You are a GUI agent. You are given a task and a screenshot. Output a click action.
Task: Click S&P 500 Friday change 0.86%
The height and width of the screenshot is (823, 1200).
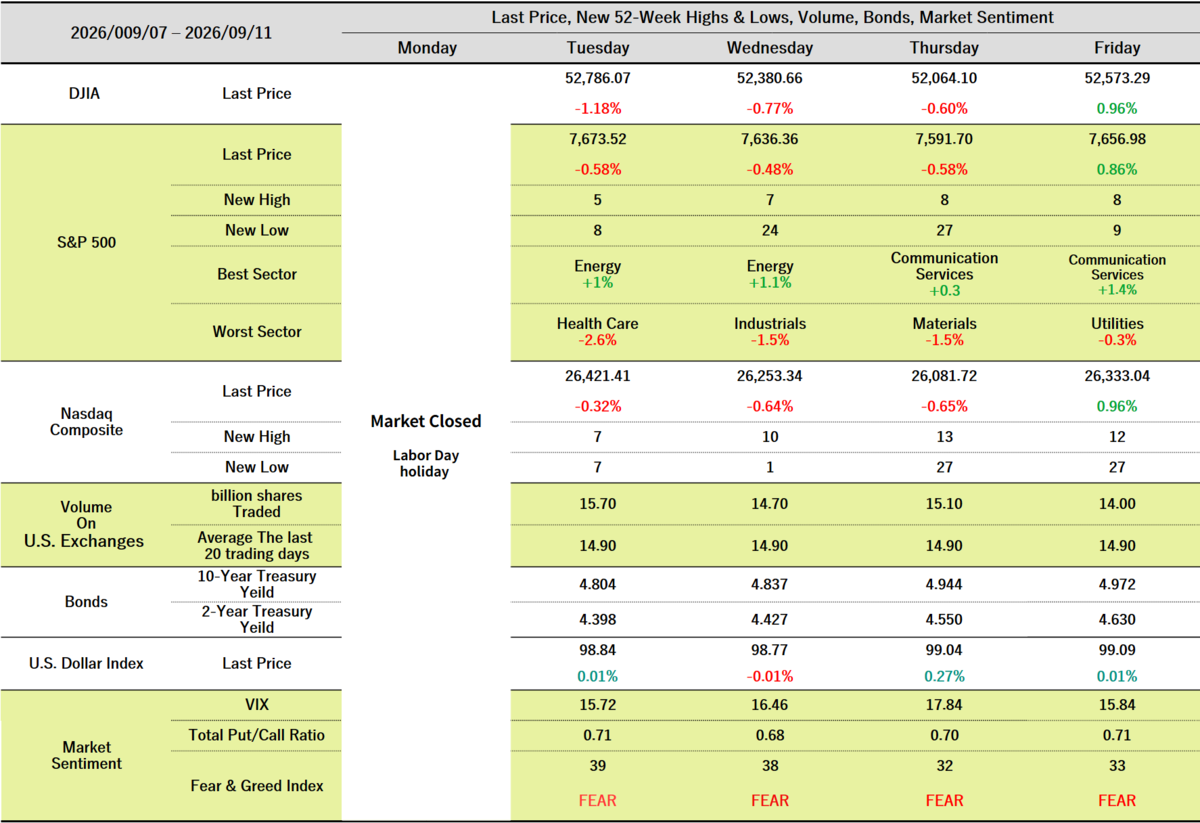pos(1117,170)
